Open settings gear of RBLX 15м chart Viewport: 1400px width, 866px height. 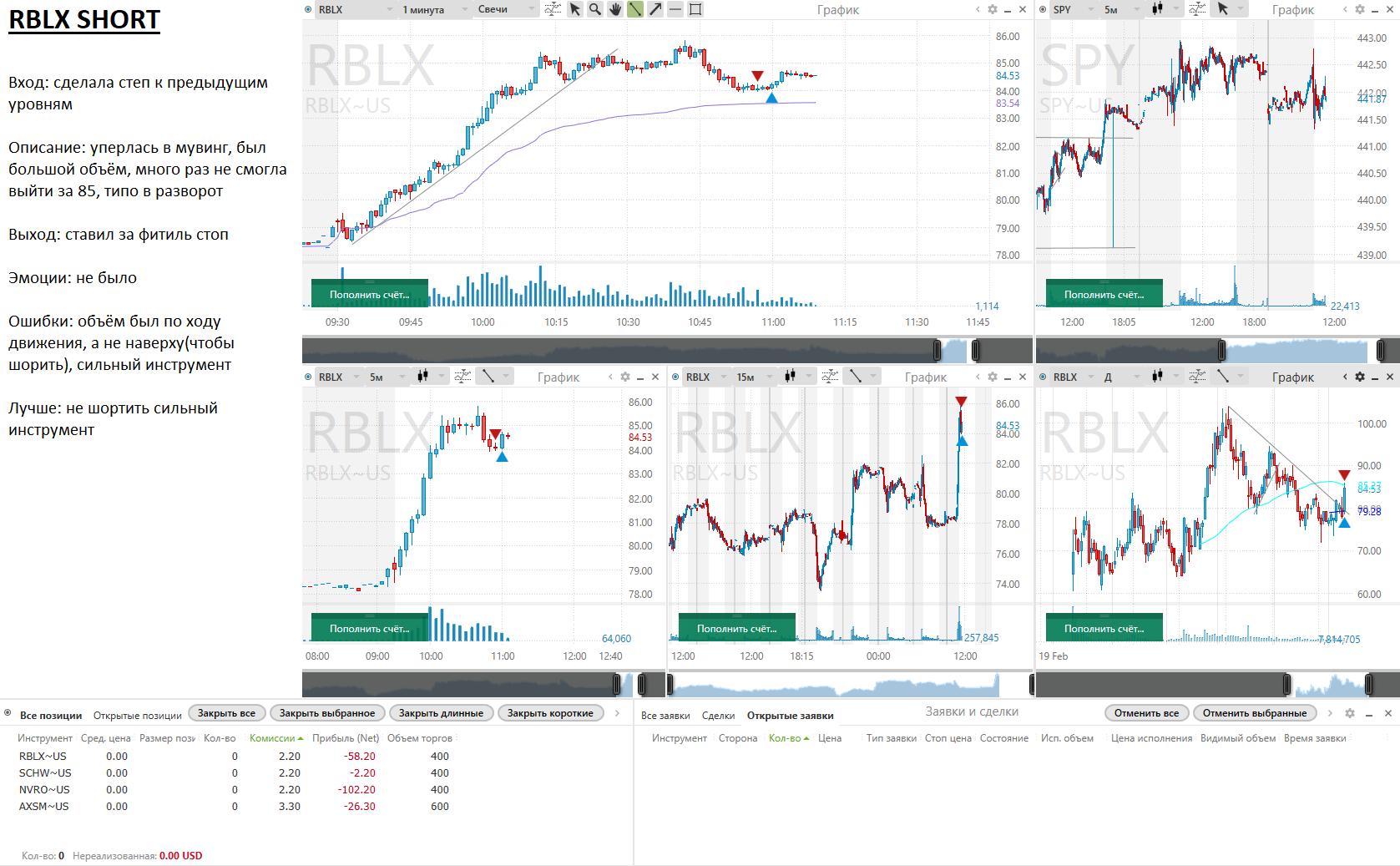click(x=993, y=377)
